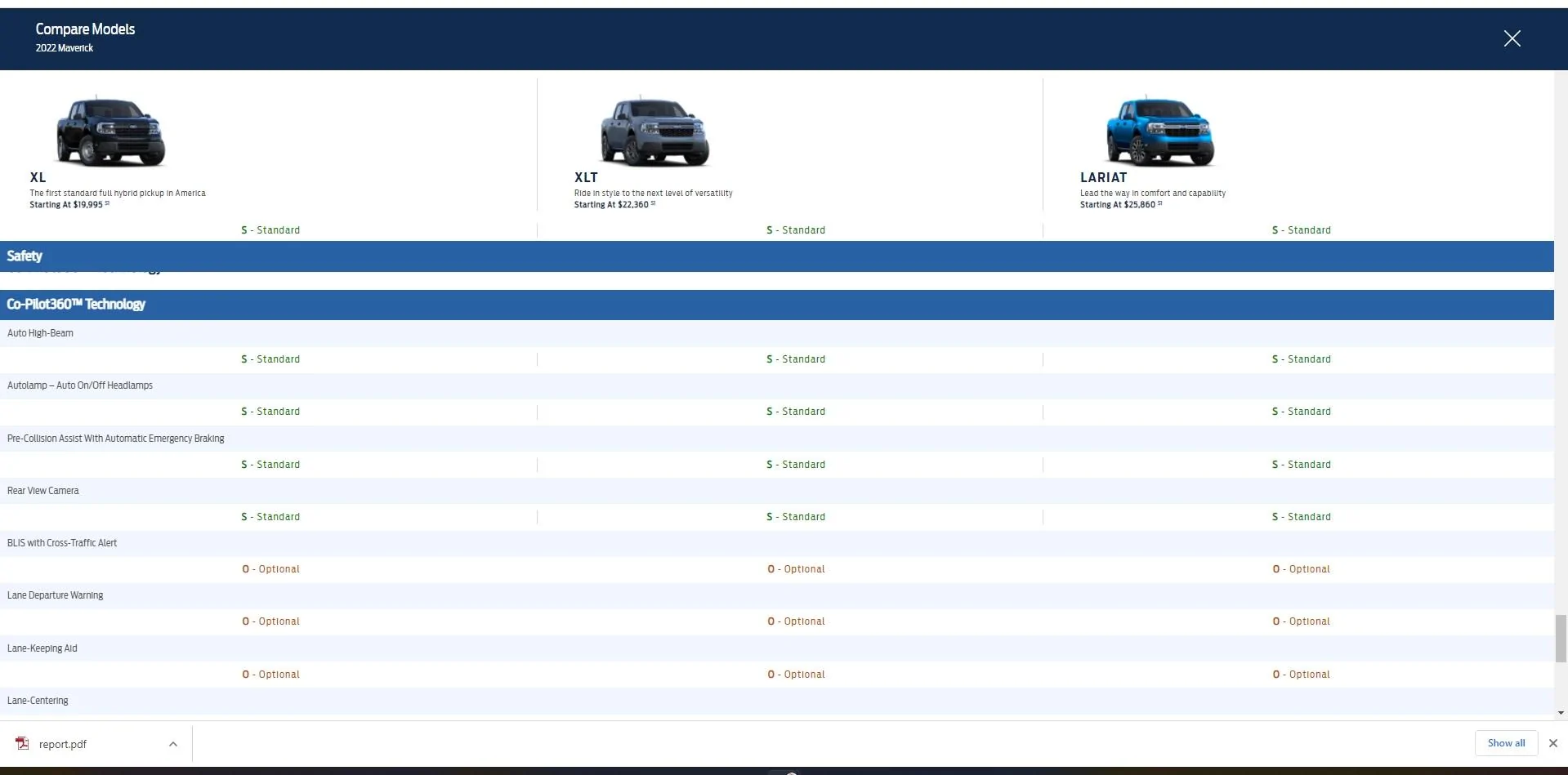Click the XL model name heading
The image size is (1568, 775).
pyautogui.click(x=38, y=177)
